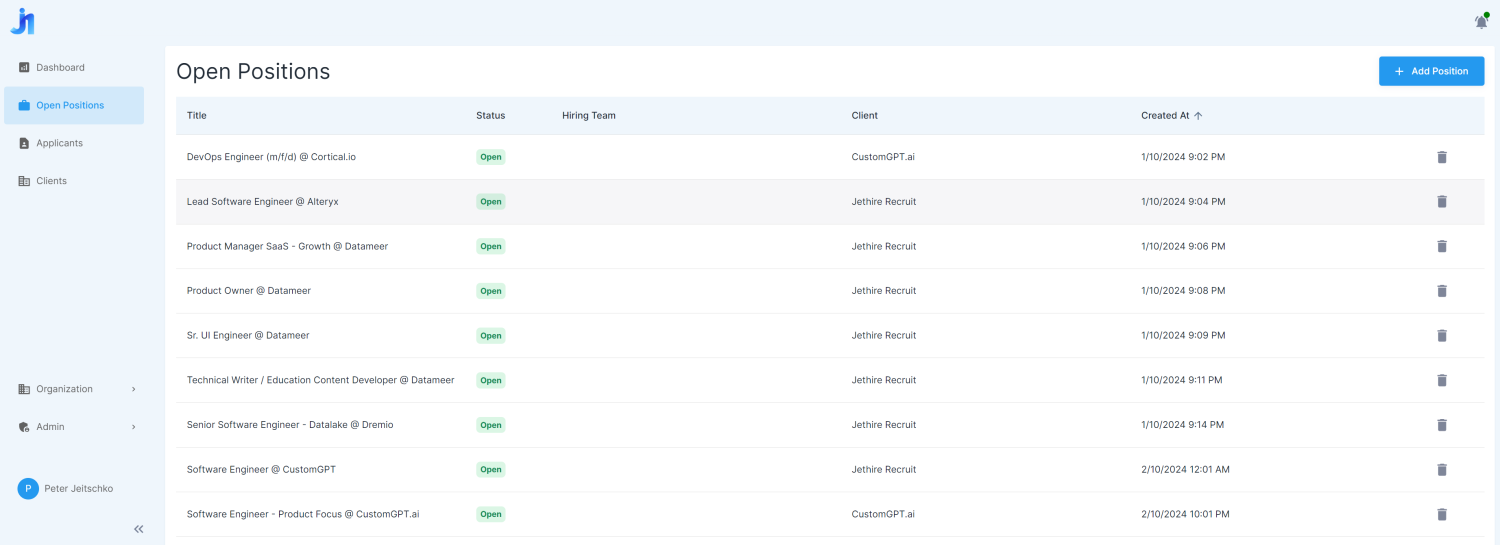Click date '1/10/2024 9:14 PM'
Screen dimensions: 1500x545
[x=1183, y=425]
